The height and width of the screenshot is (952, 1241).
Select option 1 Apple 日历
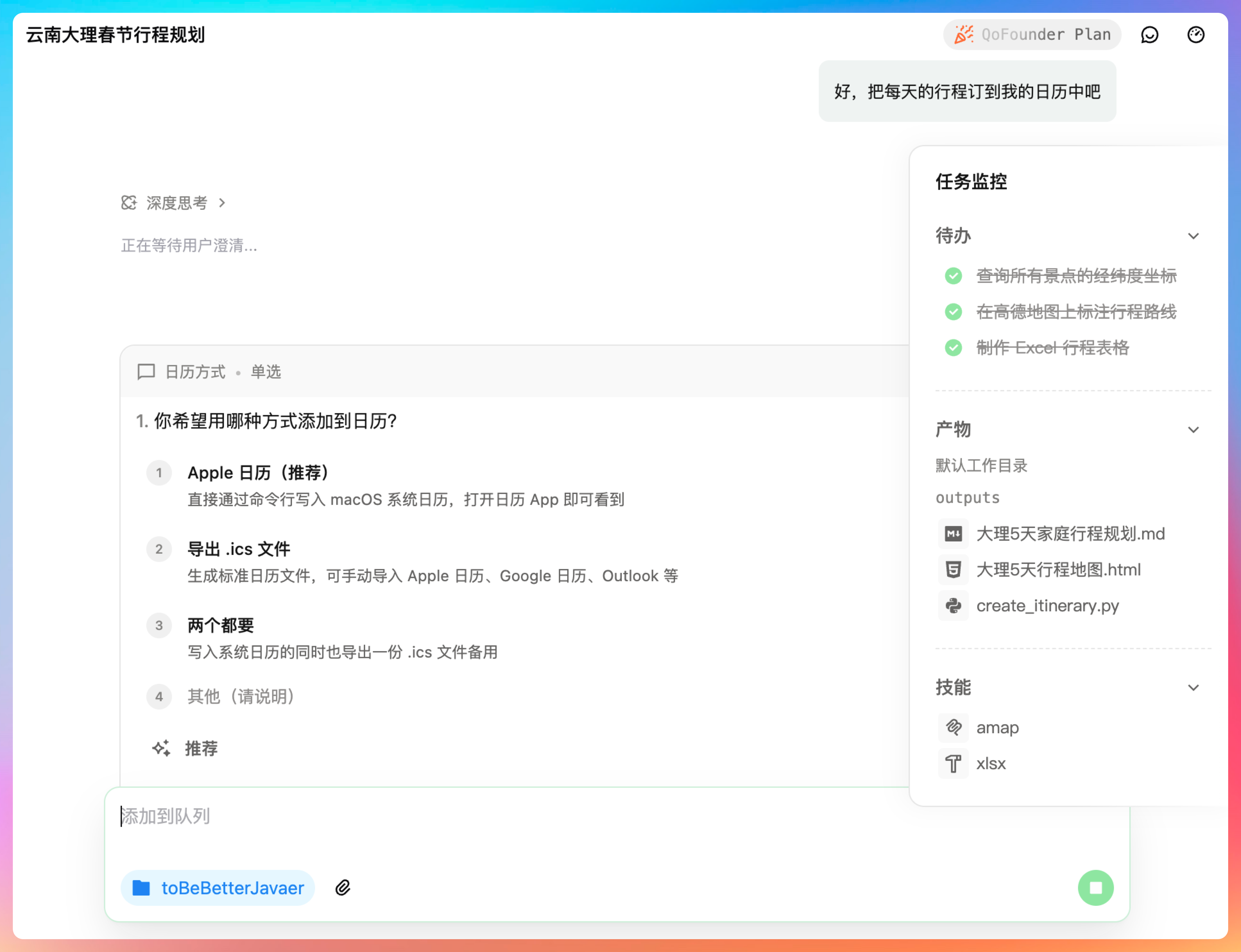258,472
